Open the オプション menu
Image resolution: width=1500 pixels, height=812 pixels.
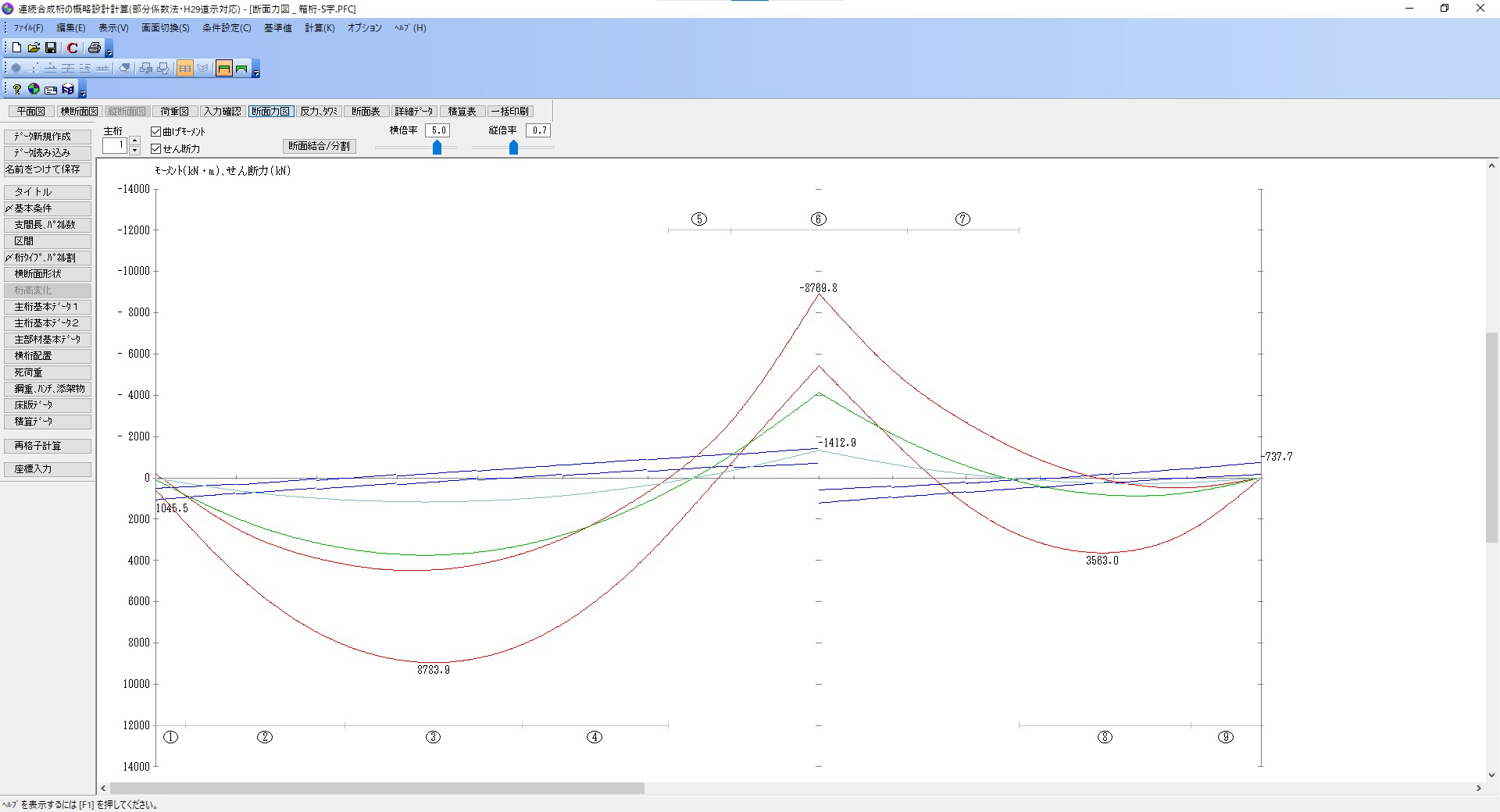click(365, 27)
